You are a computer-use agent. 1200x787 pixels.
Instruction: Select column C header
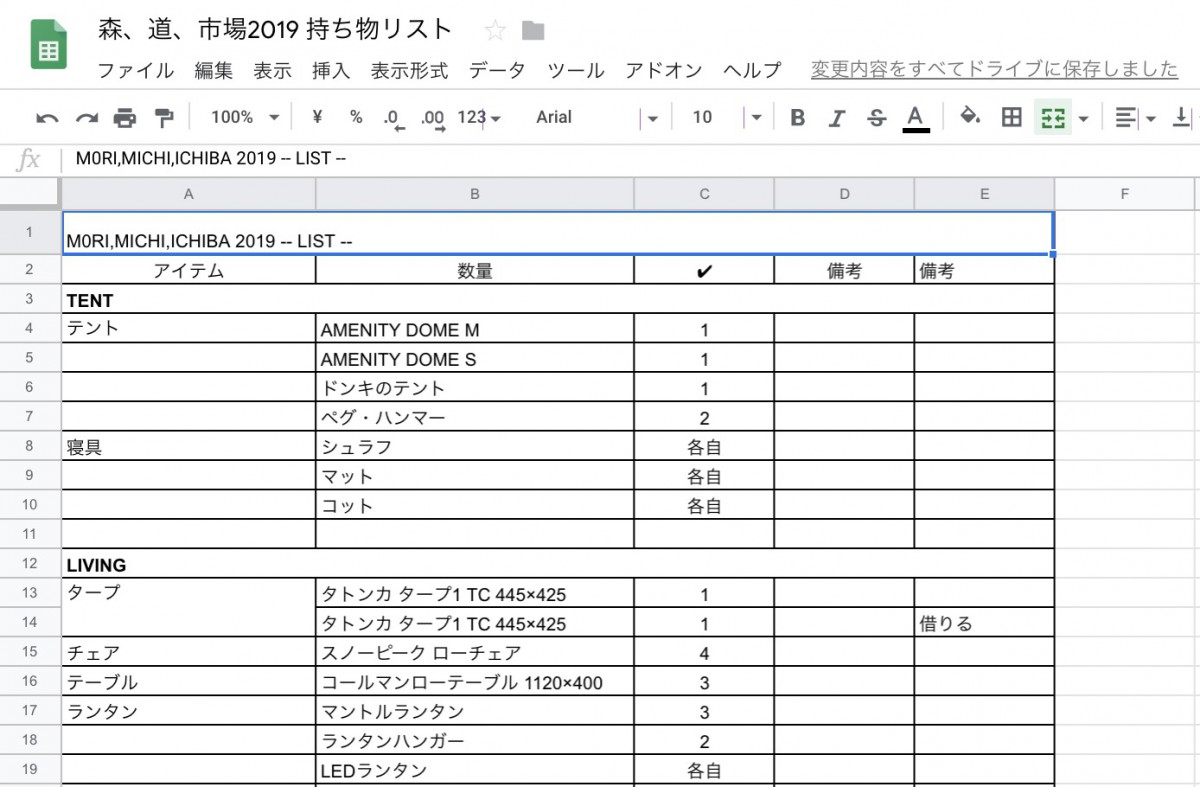click(704, 194)
